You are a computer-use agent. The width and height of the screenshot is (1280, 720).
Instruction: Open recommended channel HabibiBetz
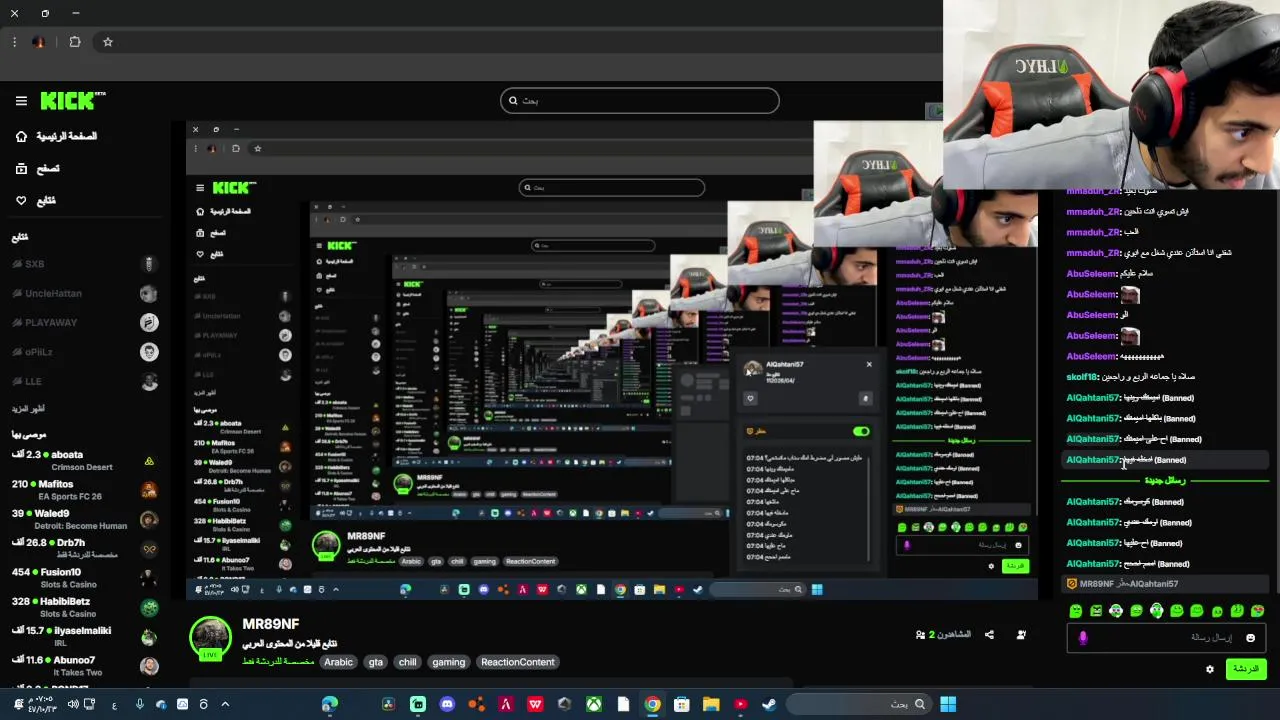coord(85,607)
